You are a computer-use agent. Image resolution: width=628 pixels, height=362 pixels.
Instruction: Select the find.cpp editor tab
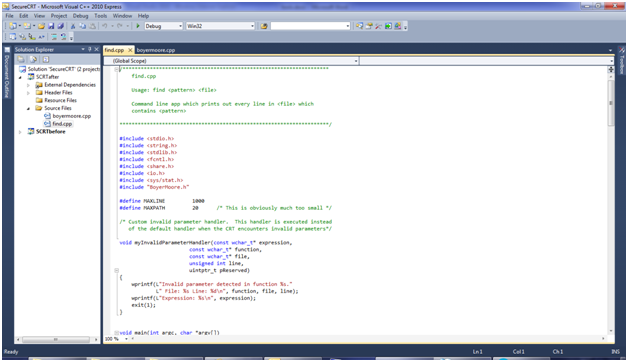click(115, 50)
